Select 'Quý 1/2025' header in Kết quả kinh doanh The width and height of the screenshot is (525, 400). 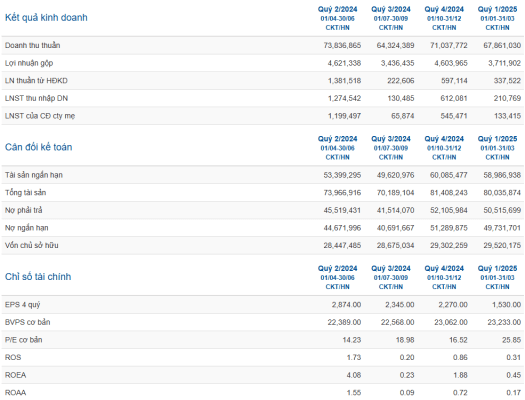[x=497, y=9]
